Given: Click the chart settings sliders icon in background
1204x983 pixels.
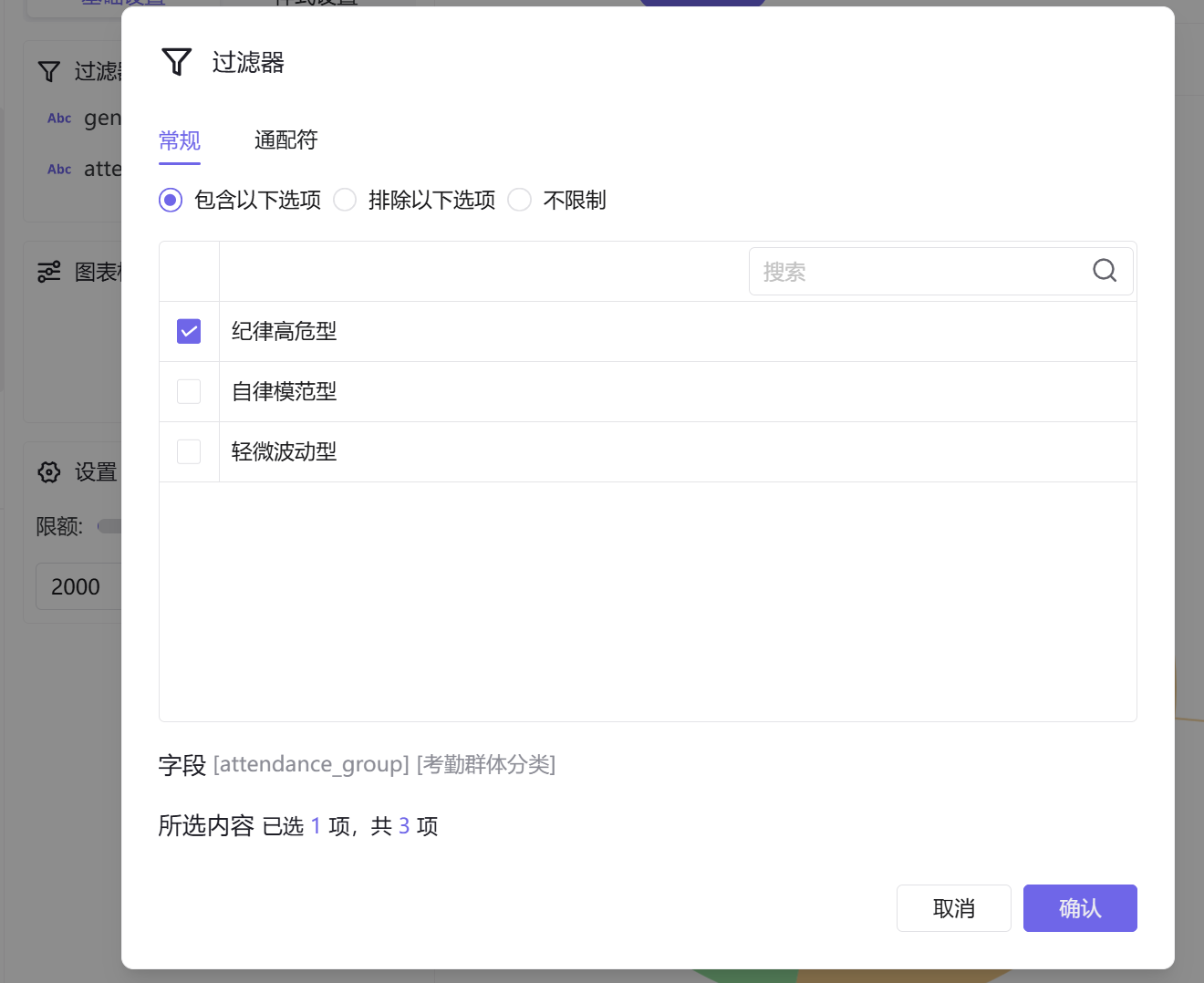Looking at the screenshot, I should (x=49, y=272).
